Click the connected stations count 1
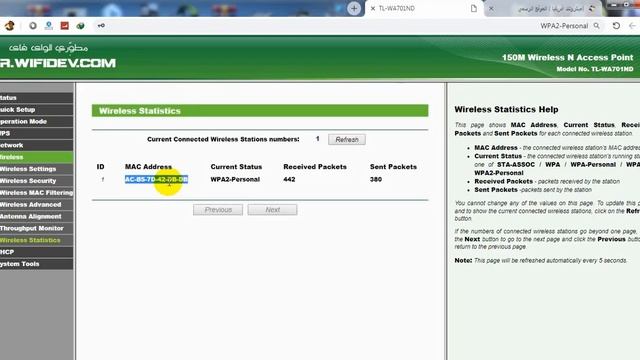640x360 pixels. click(x=318, y=139)
